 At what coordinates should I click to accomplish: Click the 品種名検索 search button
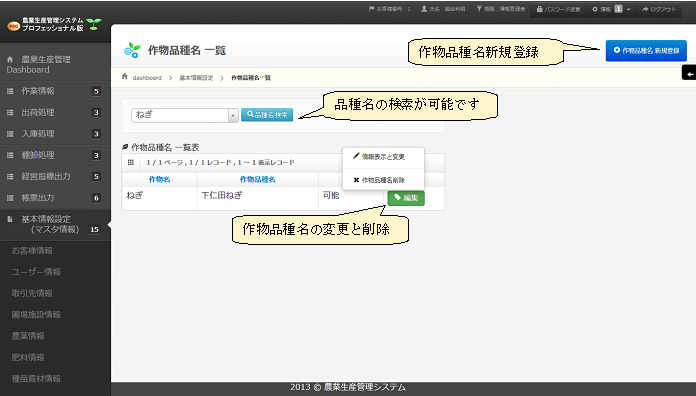(267, 115)
